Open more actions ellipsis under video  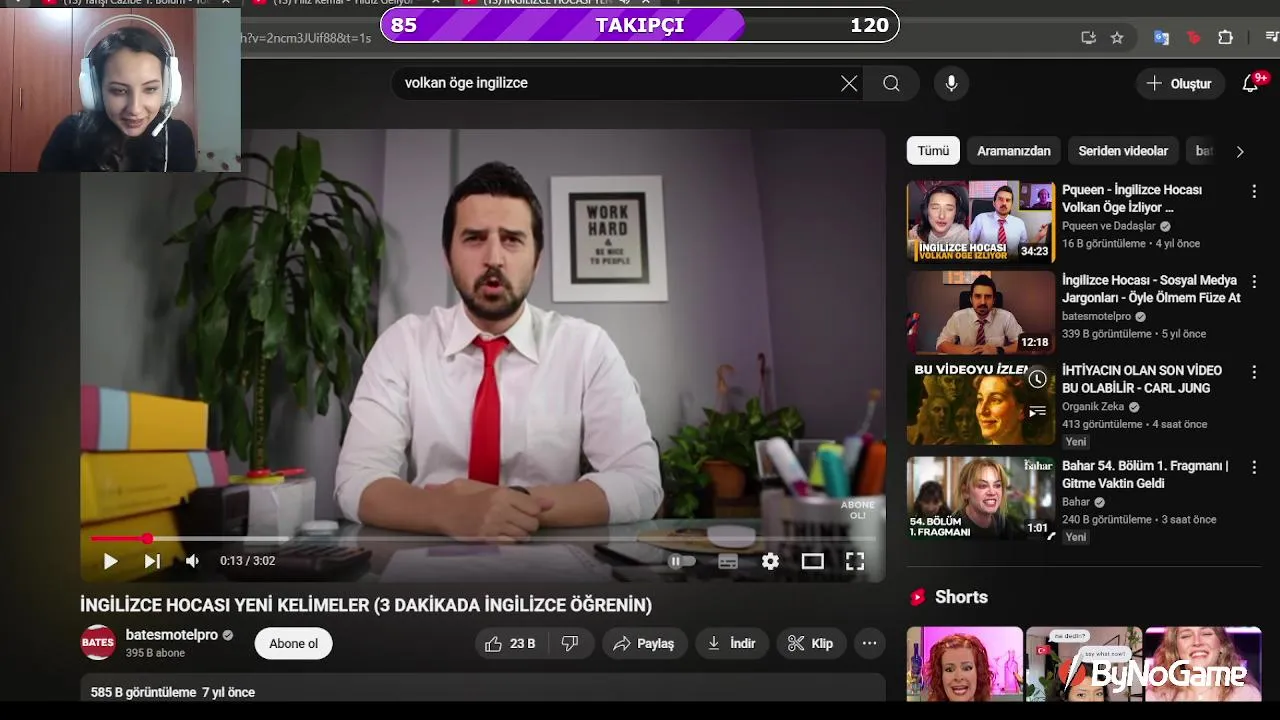point(870,643)
